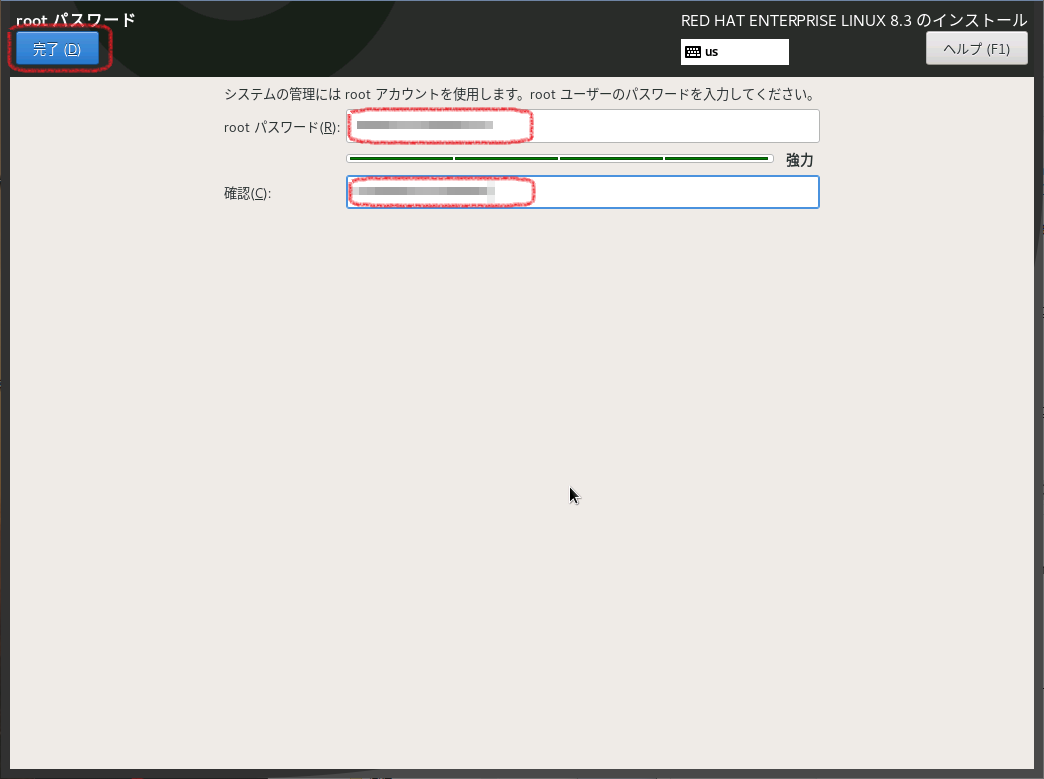The width and height of the screenshot is (1044, 779).
Task: Click the root account instruction sentence
Action: point(520,95)
